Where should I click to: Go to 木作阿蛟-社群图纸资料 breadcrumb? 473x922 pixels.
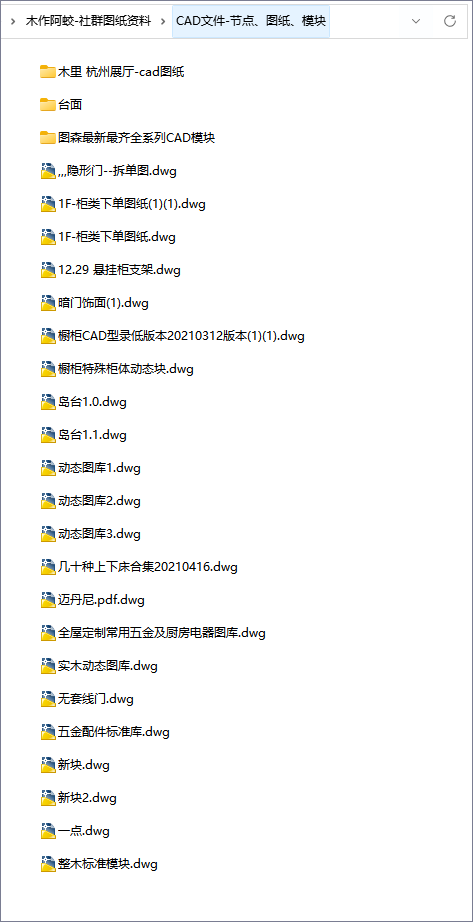pyautogui.click(x=88, y=21)
